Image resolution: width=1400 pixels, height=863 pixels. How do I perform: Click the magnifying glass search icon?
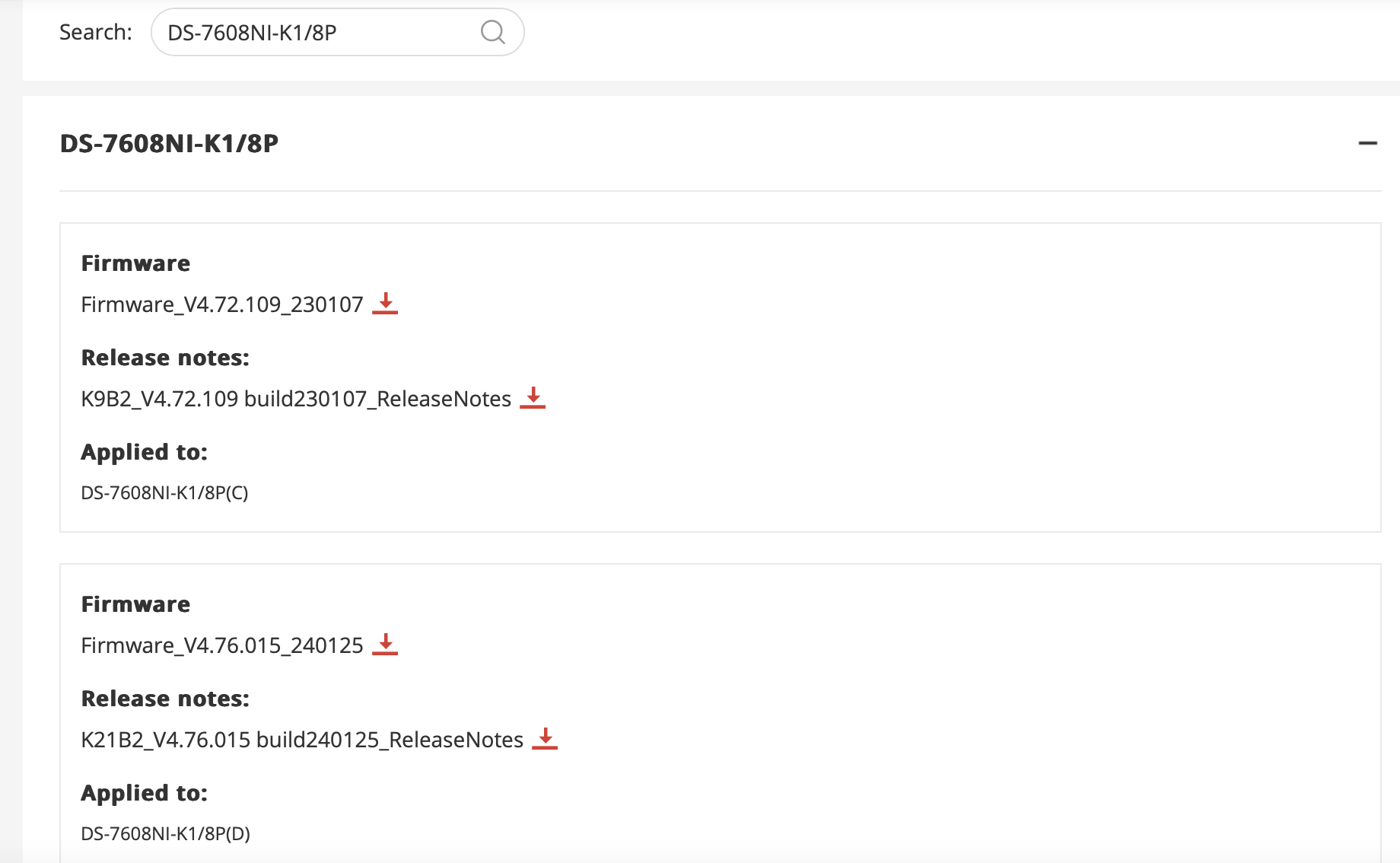coord(492,32)
